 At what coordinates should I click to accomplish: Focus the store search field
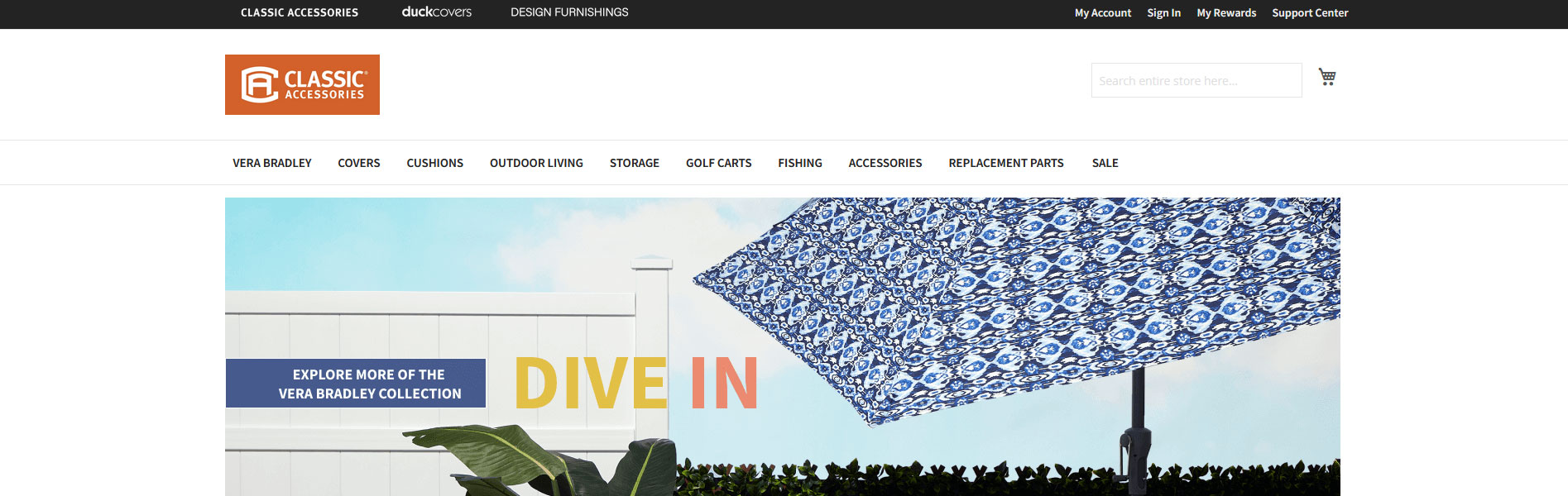(1196, 80)
